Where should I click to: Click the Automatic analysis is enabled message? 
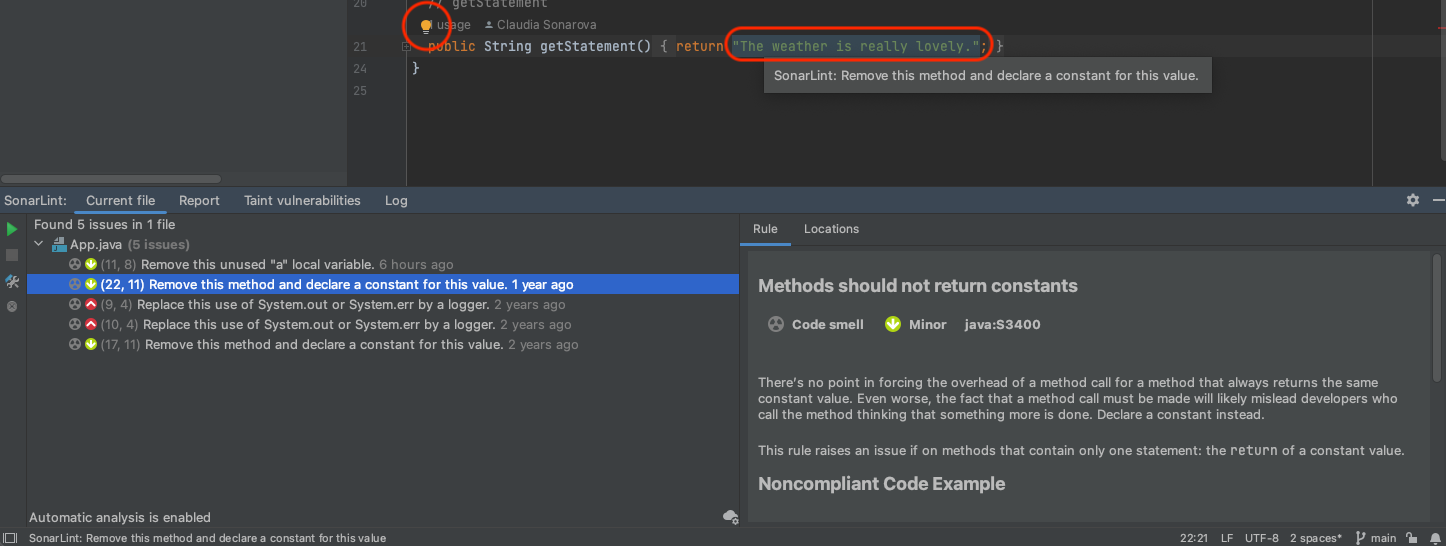pyautogui.click(x=120, y=517)
